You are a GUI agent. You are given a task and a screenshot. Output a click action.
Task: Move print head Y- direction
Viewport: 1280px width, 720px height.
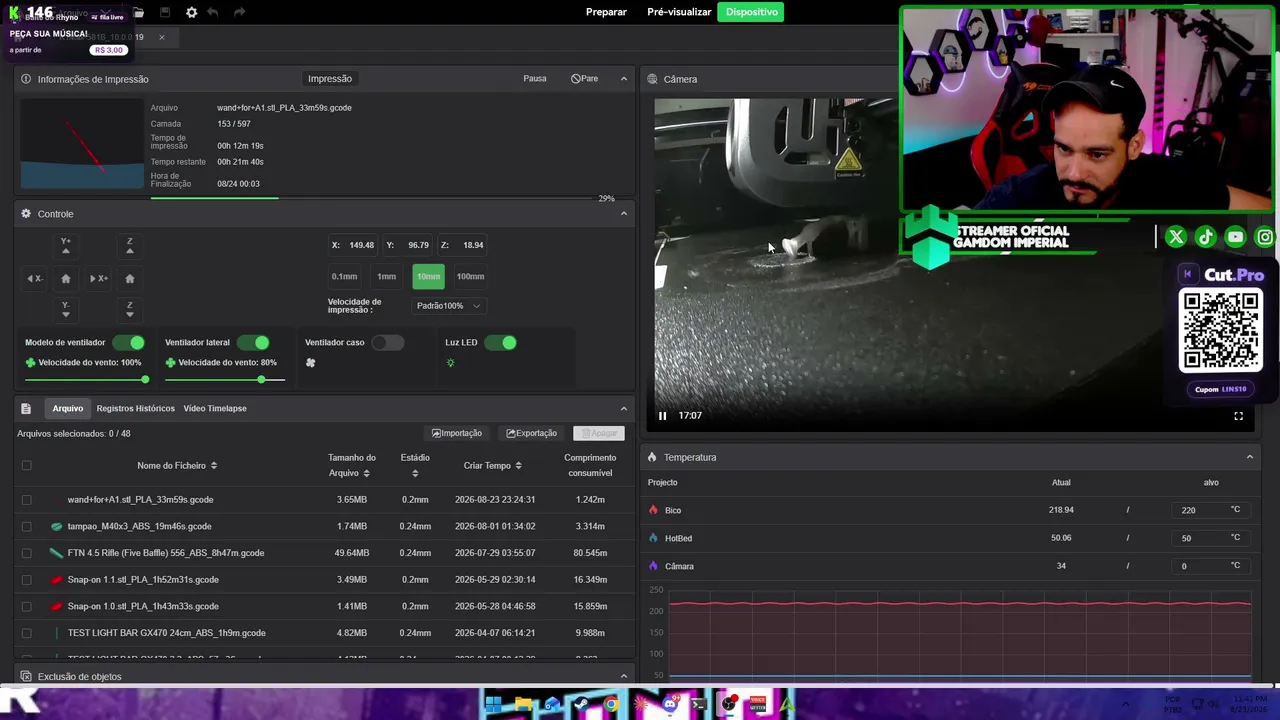pyautogui.click(x=66, y=309)
